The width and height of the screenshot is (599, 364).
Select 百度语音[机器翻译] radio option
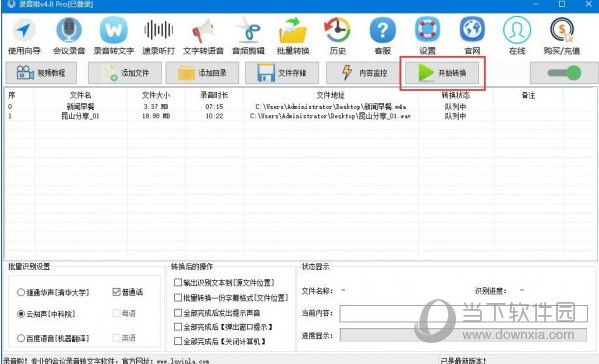pos(53,338)
